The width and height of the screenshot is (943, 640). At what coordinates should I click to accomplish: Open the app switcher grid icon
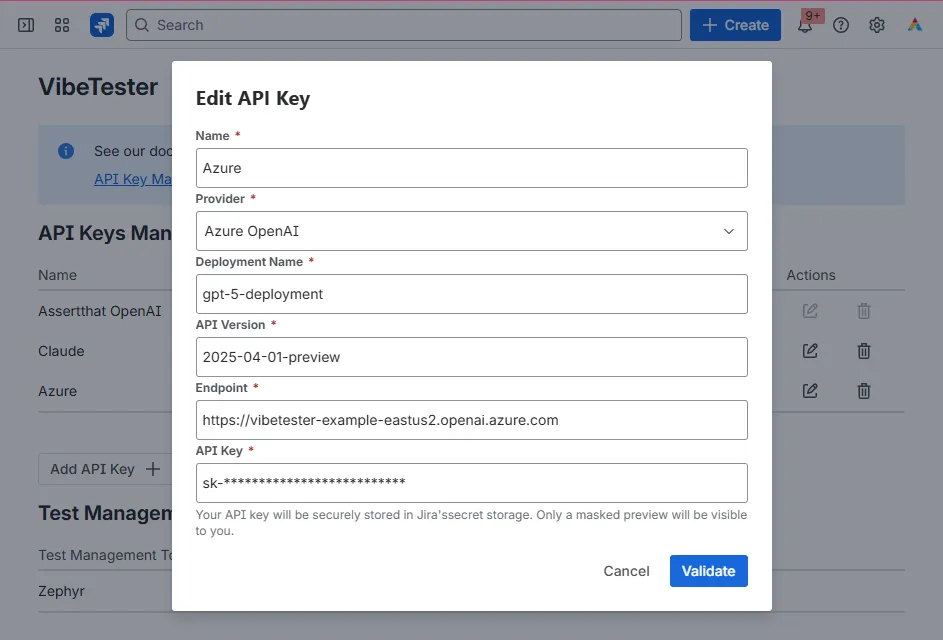coord(62,25)
